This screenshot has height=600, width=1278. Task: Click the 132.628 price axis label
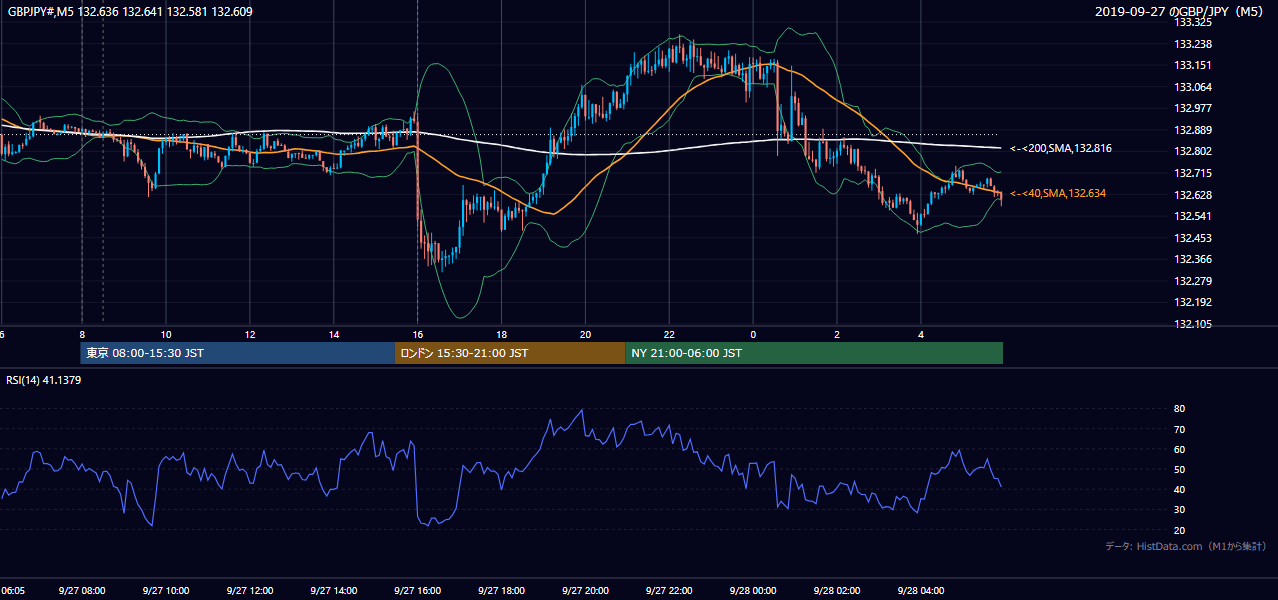[x=1193, y=195]
